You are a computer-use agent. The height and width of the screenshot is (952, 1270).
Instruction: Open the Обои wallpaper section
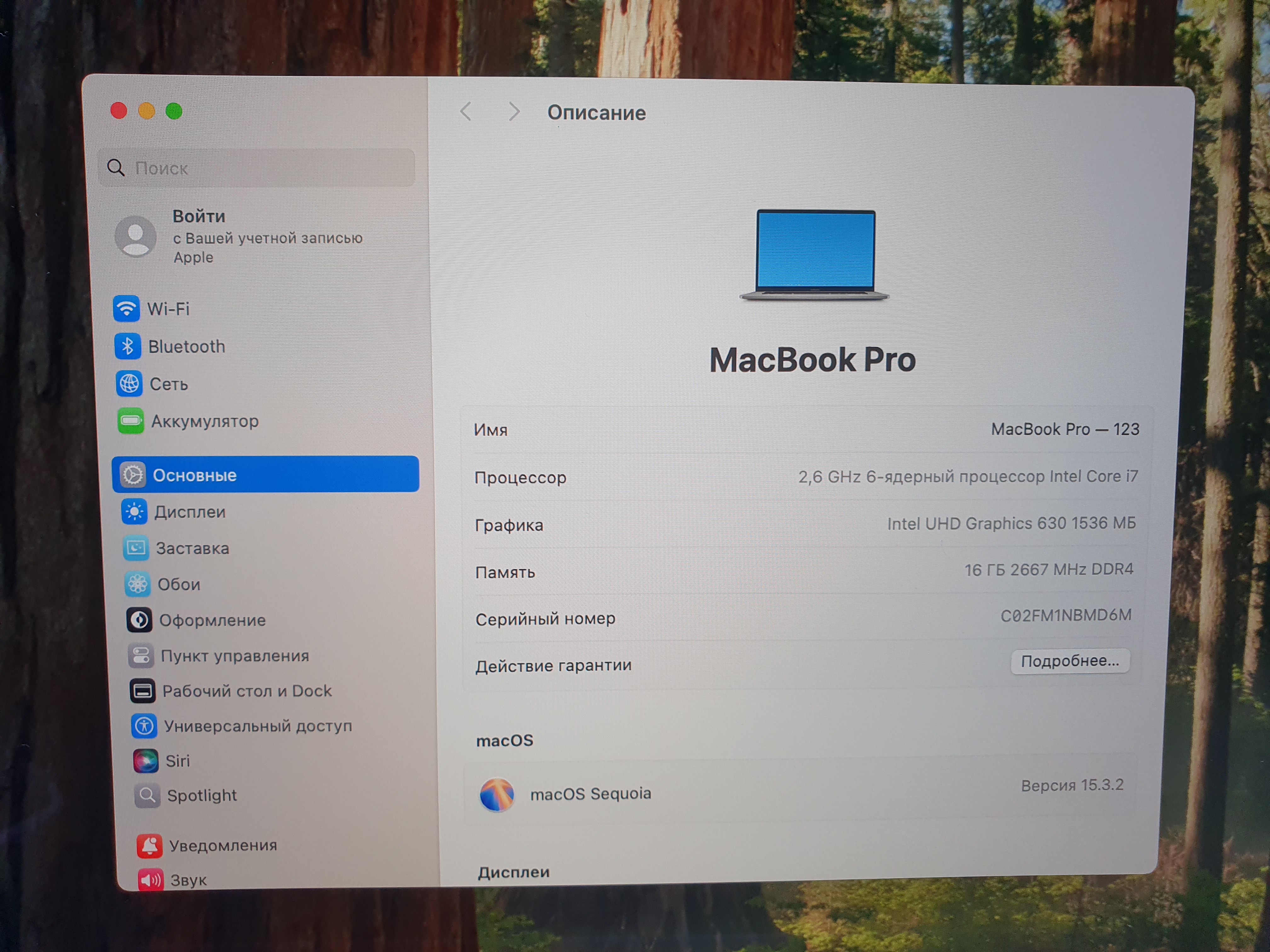179,584
